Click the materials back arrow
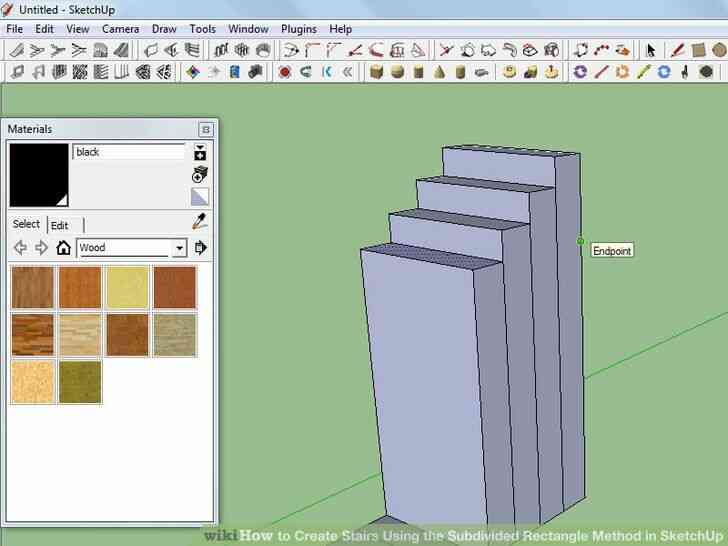Image resolution: width=728 pixels, height=546 pixels. tap(20, 247)
